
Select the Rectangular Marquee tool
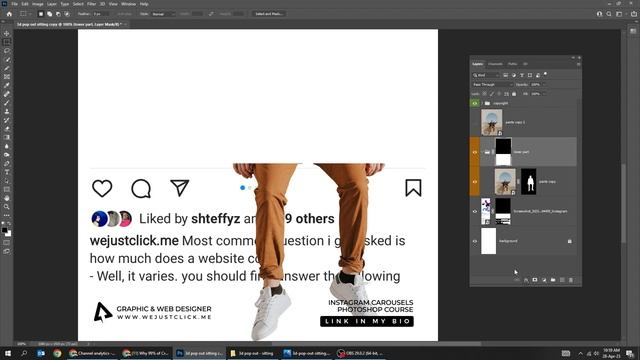[7, 42]
